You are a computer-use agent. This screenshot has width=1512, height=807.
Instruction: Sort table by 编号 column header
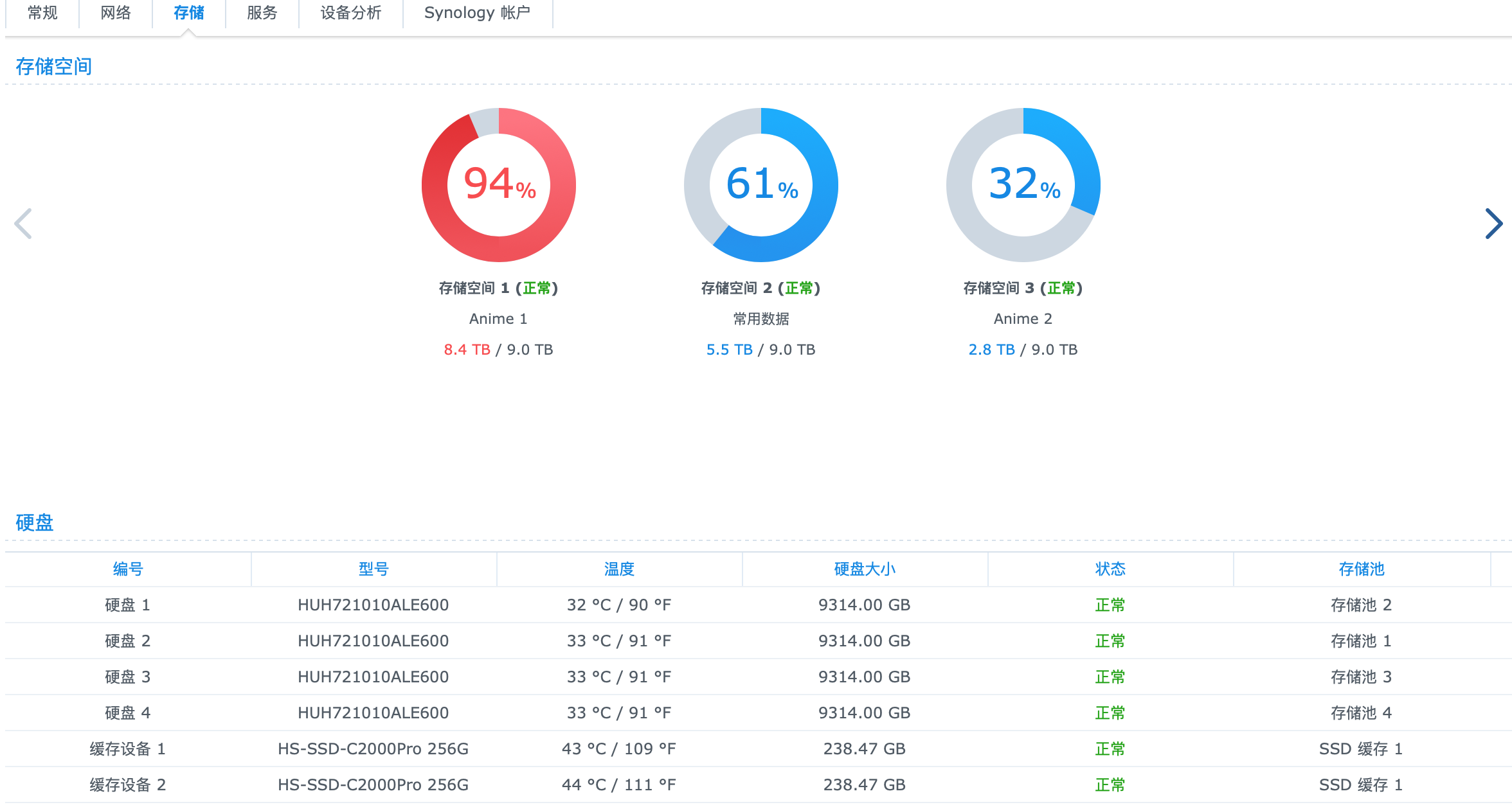(128, 569)
